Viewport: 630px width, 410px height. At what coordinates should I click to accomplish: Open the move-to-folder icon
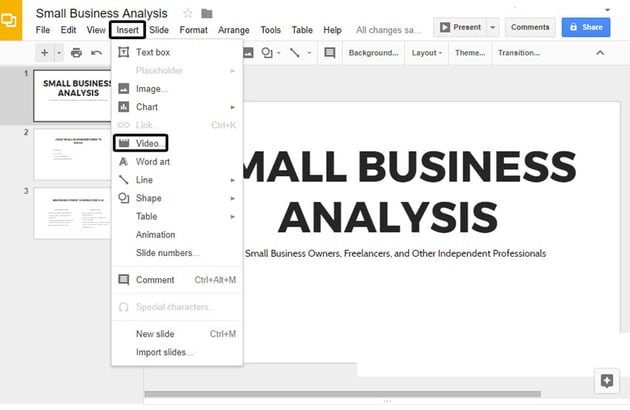(207, 14)
